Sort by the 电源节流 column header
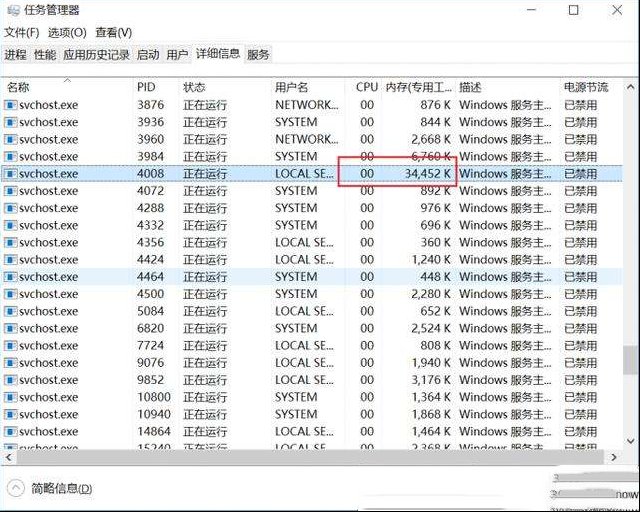640x512 pixels. 591,87
